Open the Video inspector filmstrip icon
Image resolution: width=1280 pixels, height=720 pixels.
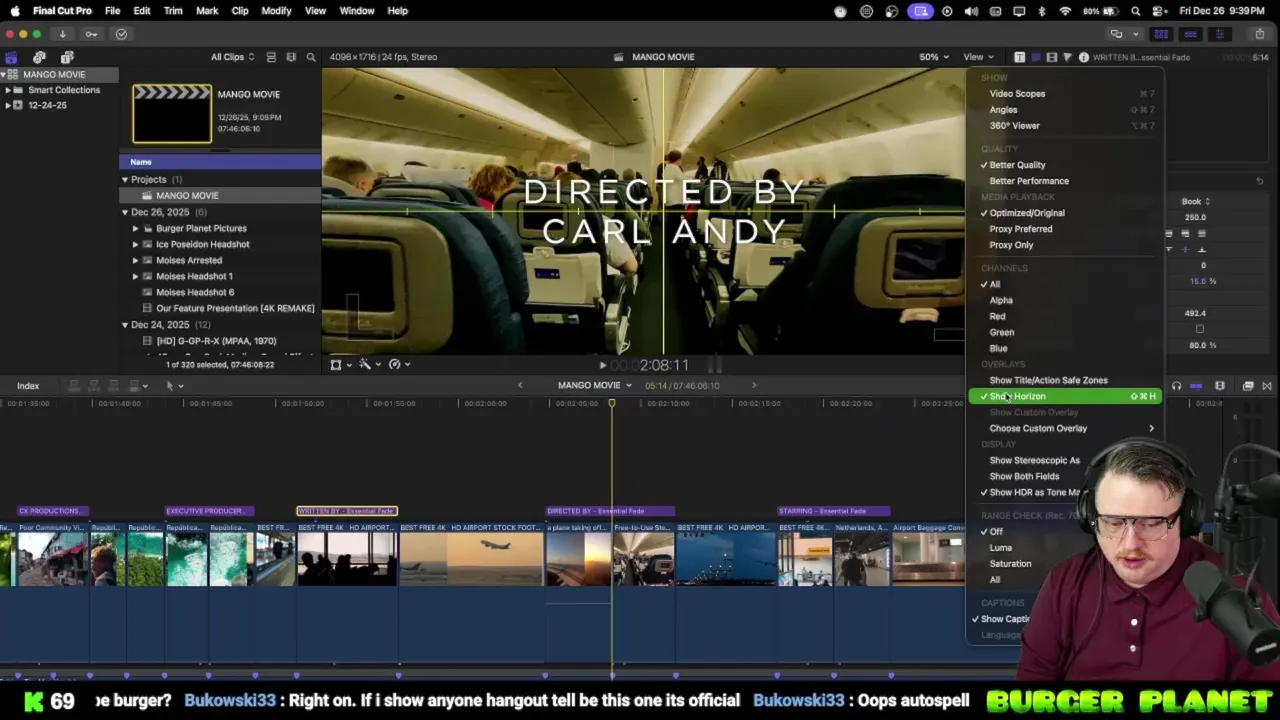(x=1051, y=57)
